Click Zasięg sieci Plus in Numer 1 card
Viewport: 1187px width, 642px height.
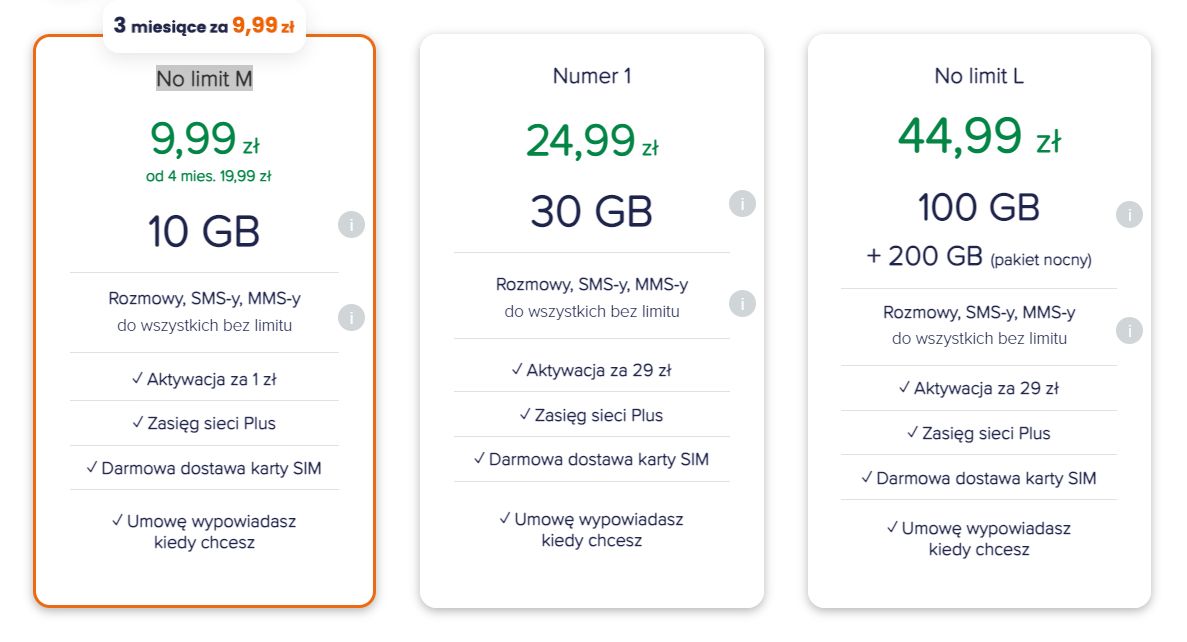tap(591, 415)
